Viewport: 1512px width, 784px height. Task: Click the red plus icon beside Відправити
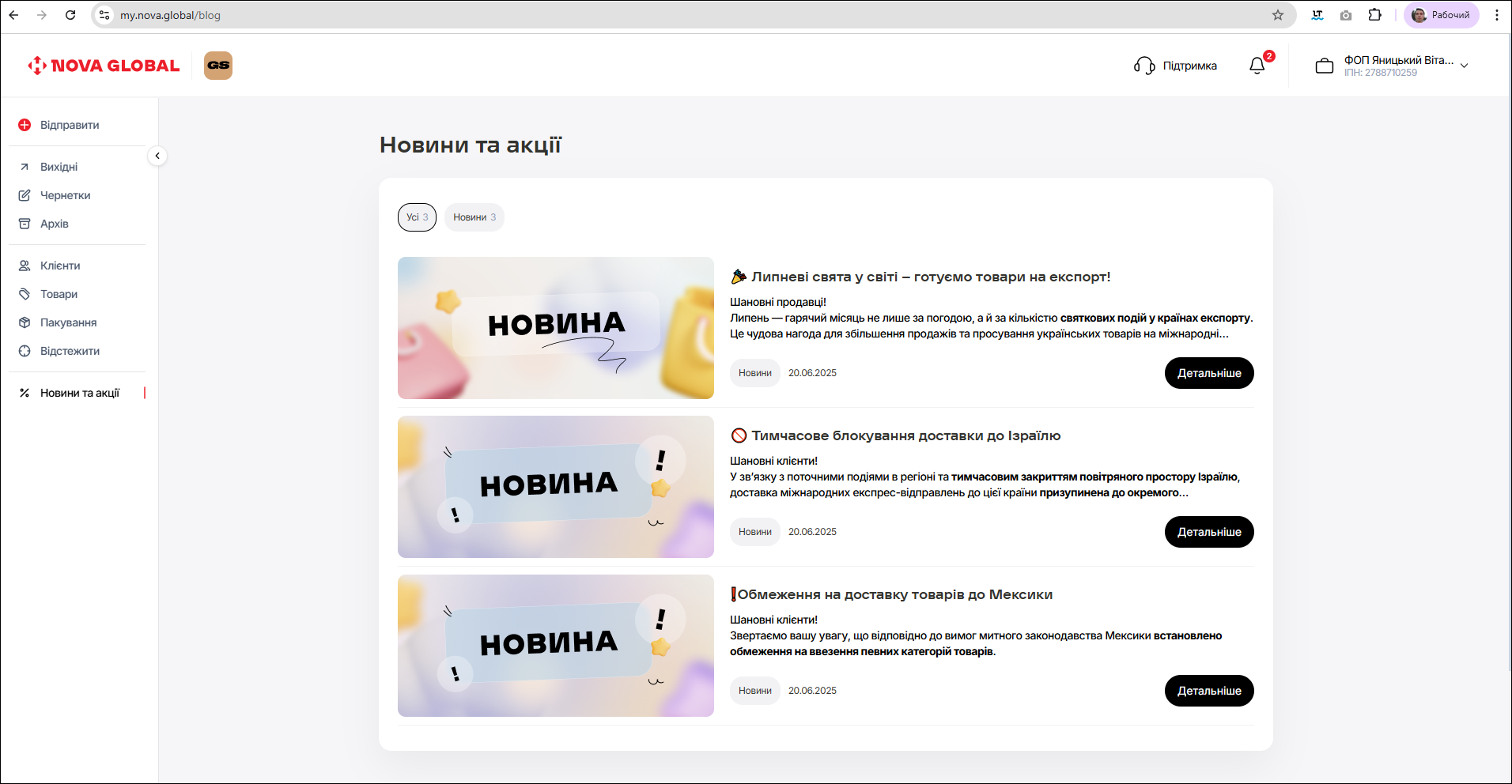pos(25,125)
